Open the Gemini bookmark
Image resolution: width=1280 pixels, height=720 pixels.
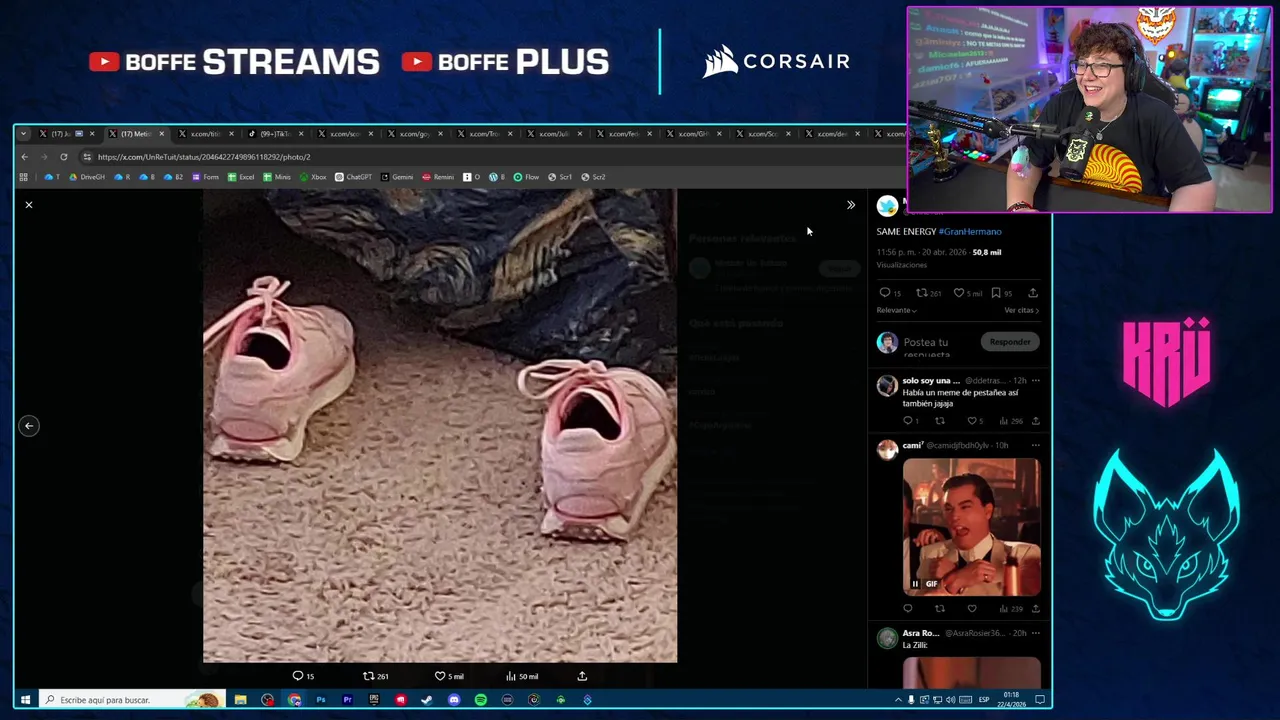pyautogui.click(x=397, y=177)
